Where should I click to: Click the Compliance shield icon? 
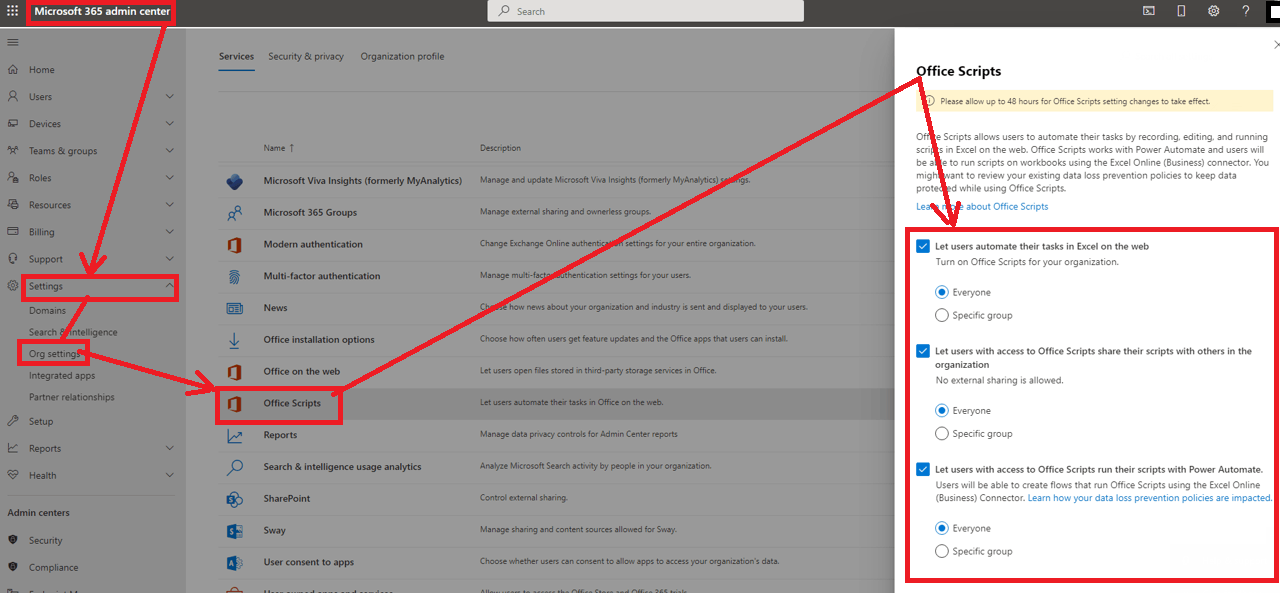point(13,567)
